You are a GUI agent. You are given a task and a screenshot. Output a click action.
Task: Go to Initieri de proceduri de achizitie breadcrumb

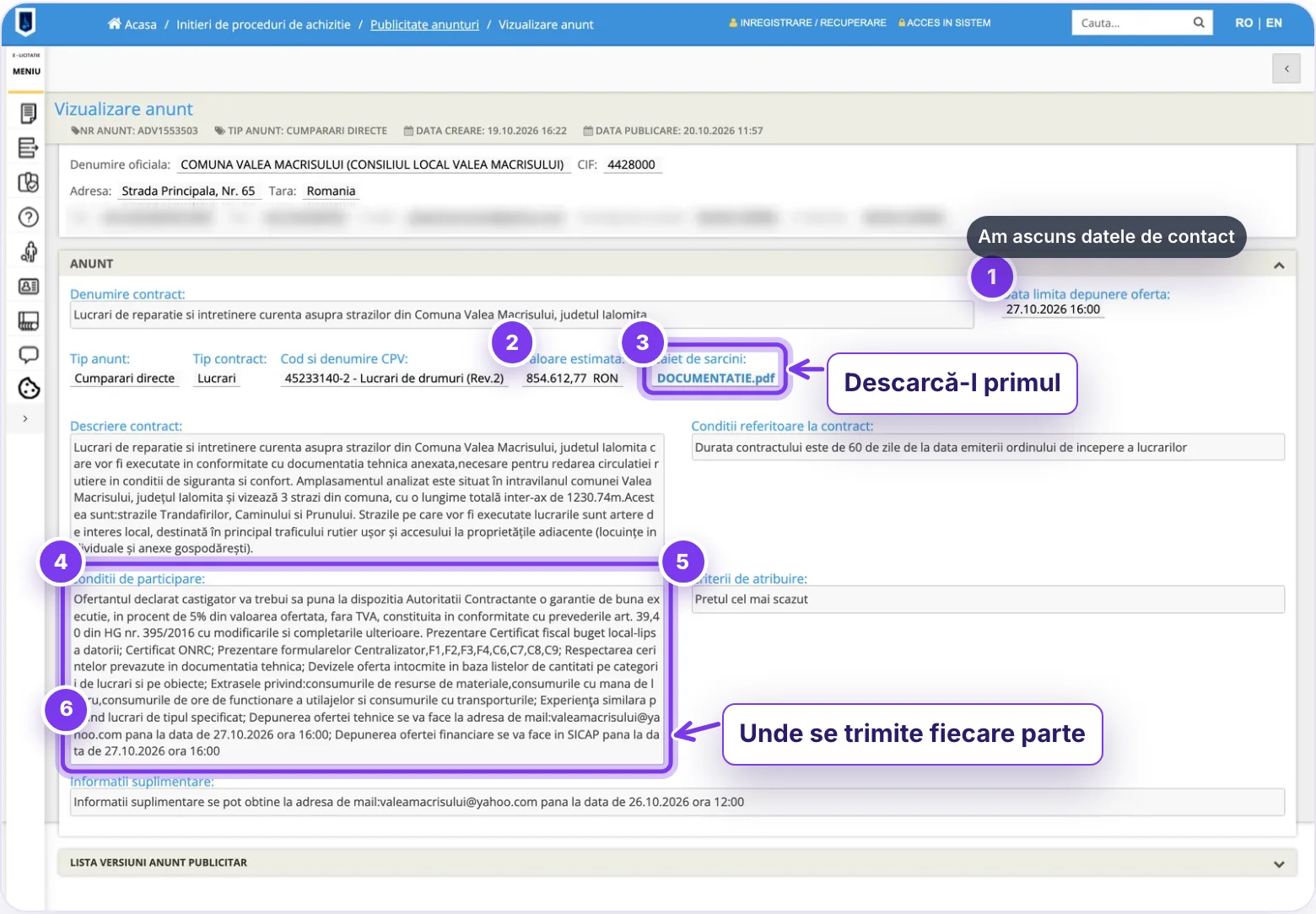[x=263, y=24]
